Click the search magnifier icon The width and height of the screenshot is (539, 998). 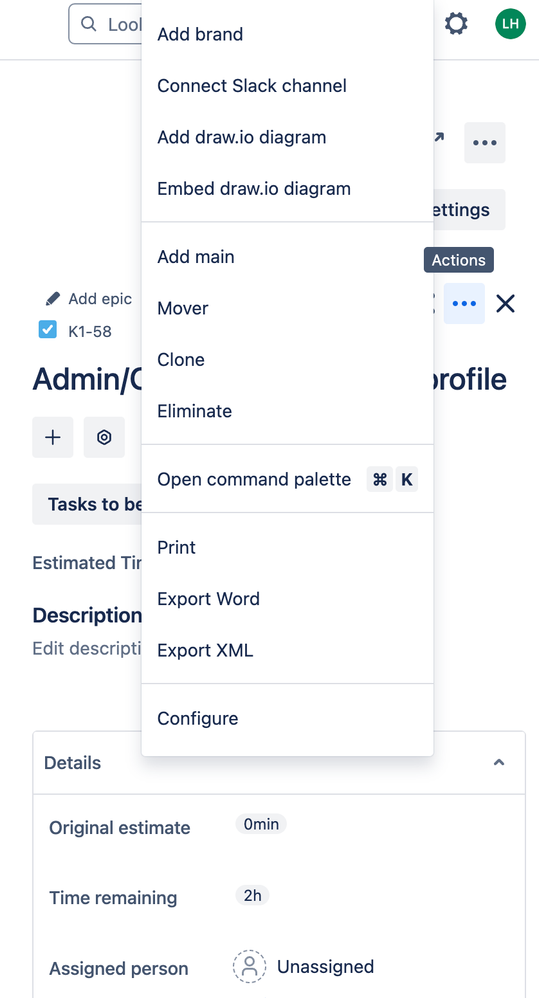pyautogui.click(x=88, y=24)
